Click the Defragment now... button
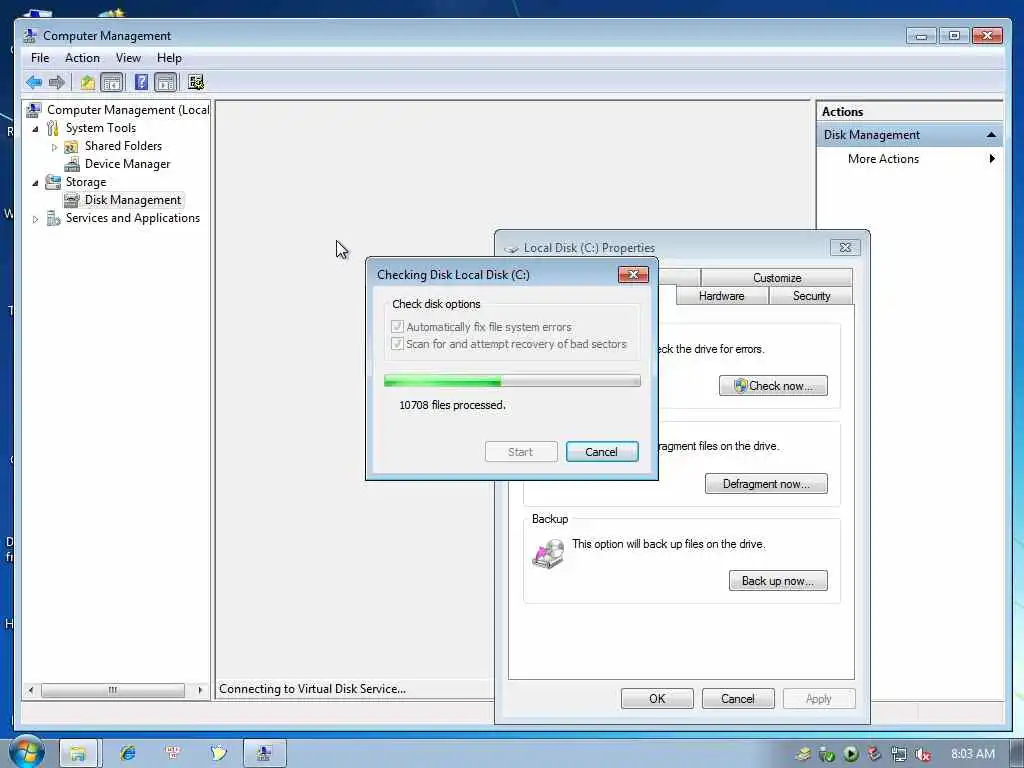Screen dimensions: 1024x768 tap(766, 484)
